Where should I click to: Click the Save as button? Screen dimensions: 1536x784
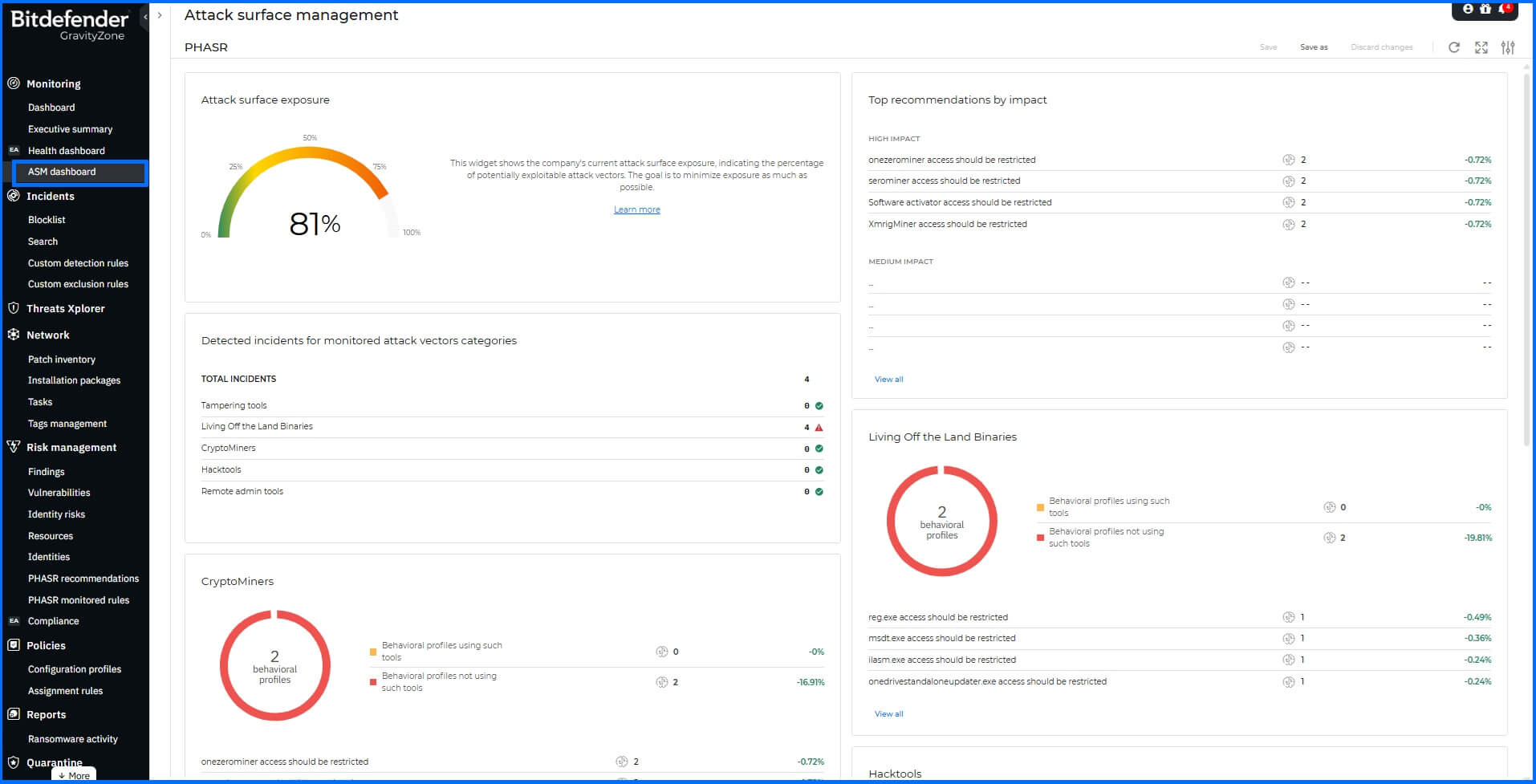1314,47
